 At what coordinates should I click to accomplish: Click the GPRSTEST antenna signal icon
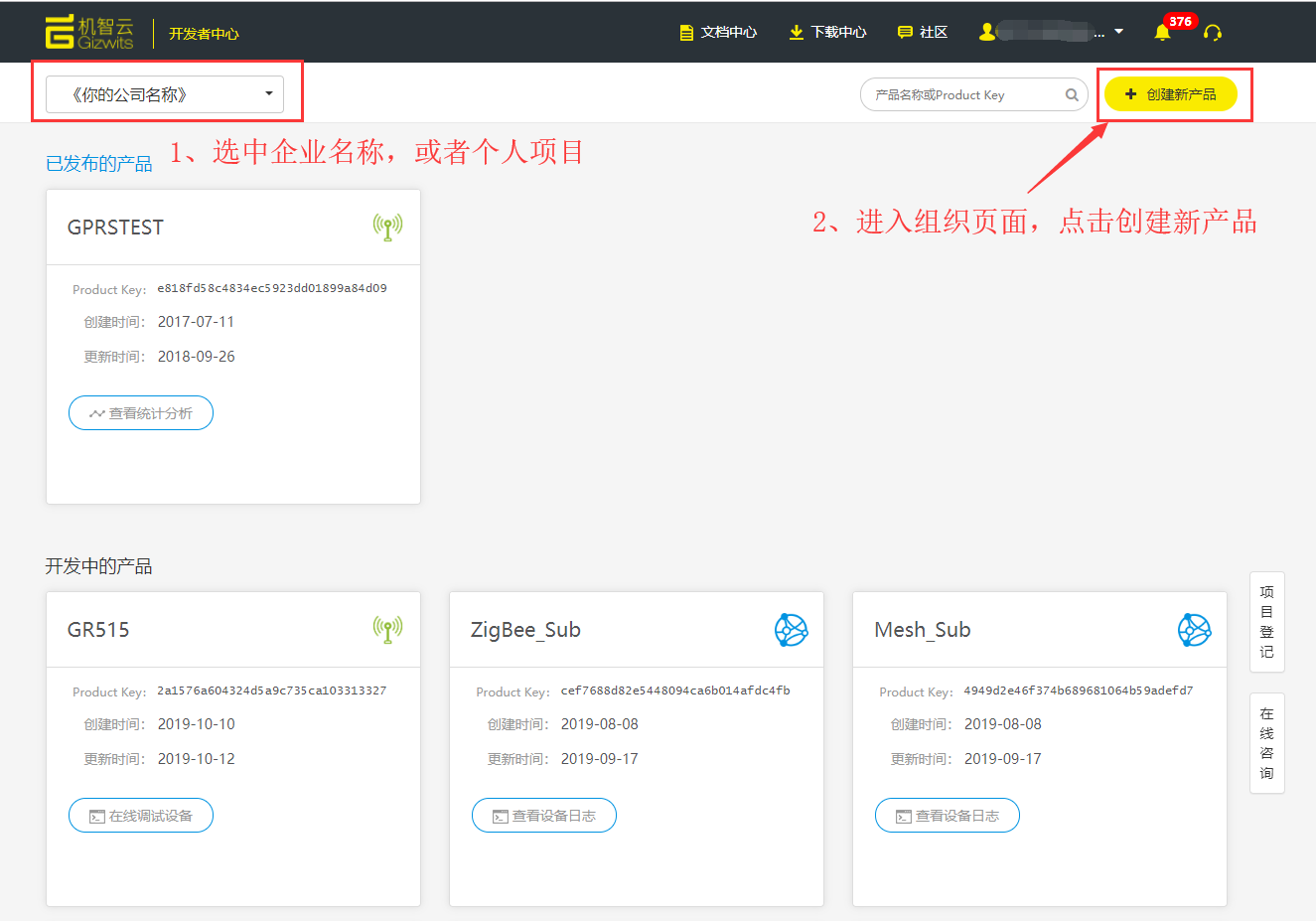point(387,228)
